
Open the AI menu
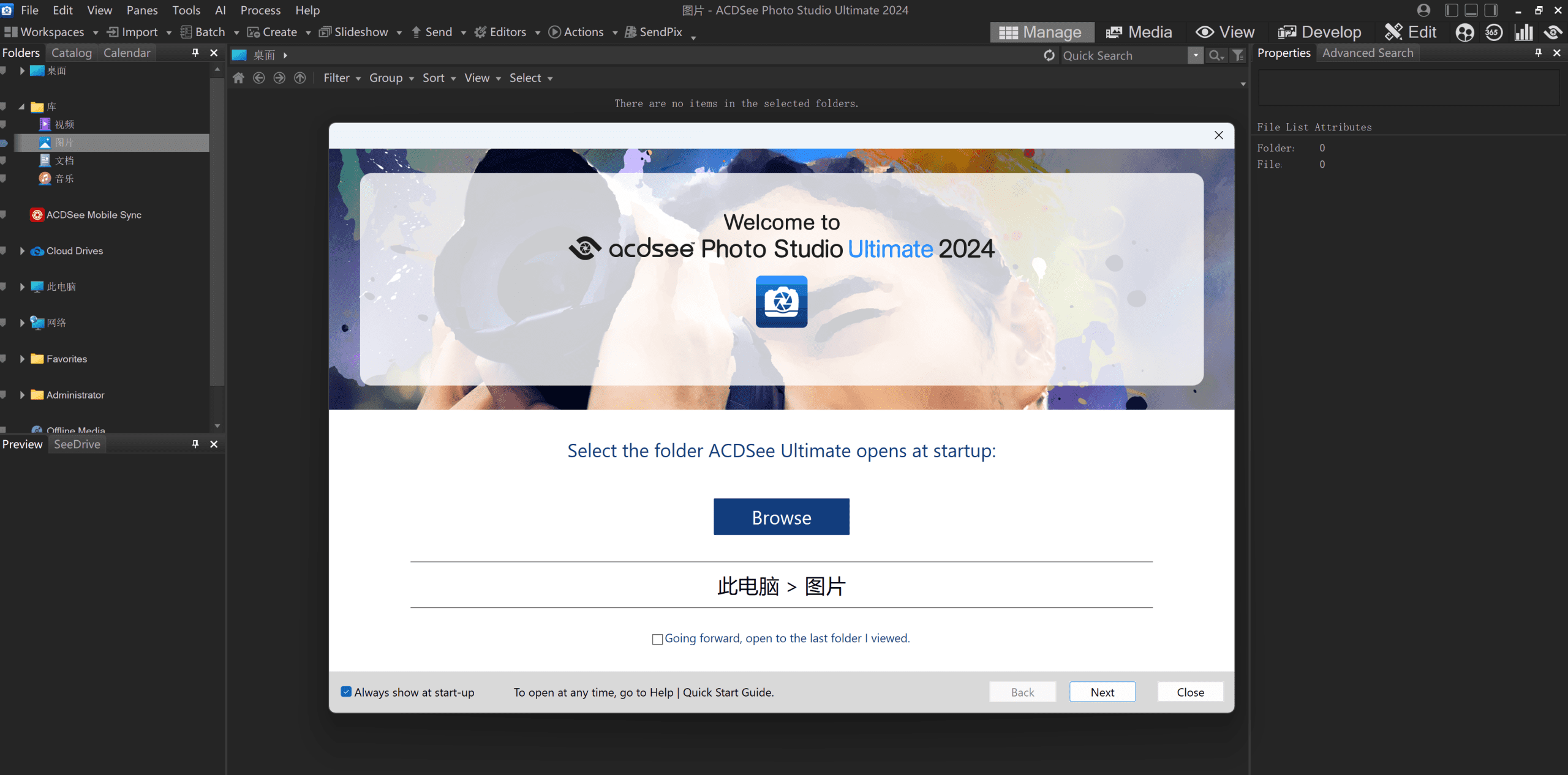coord(221,10)
